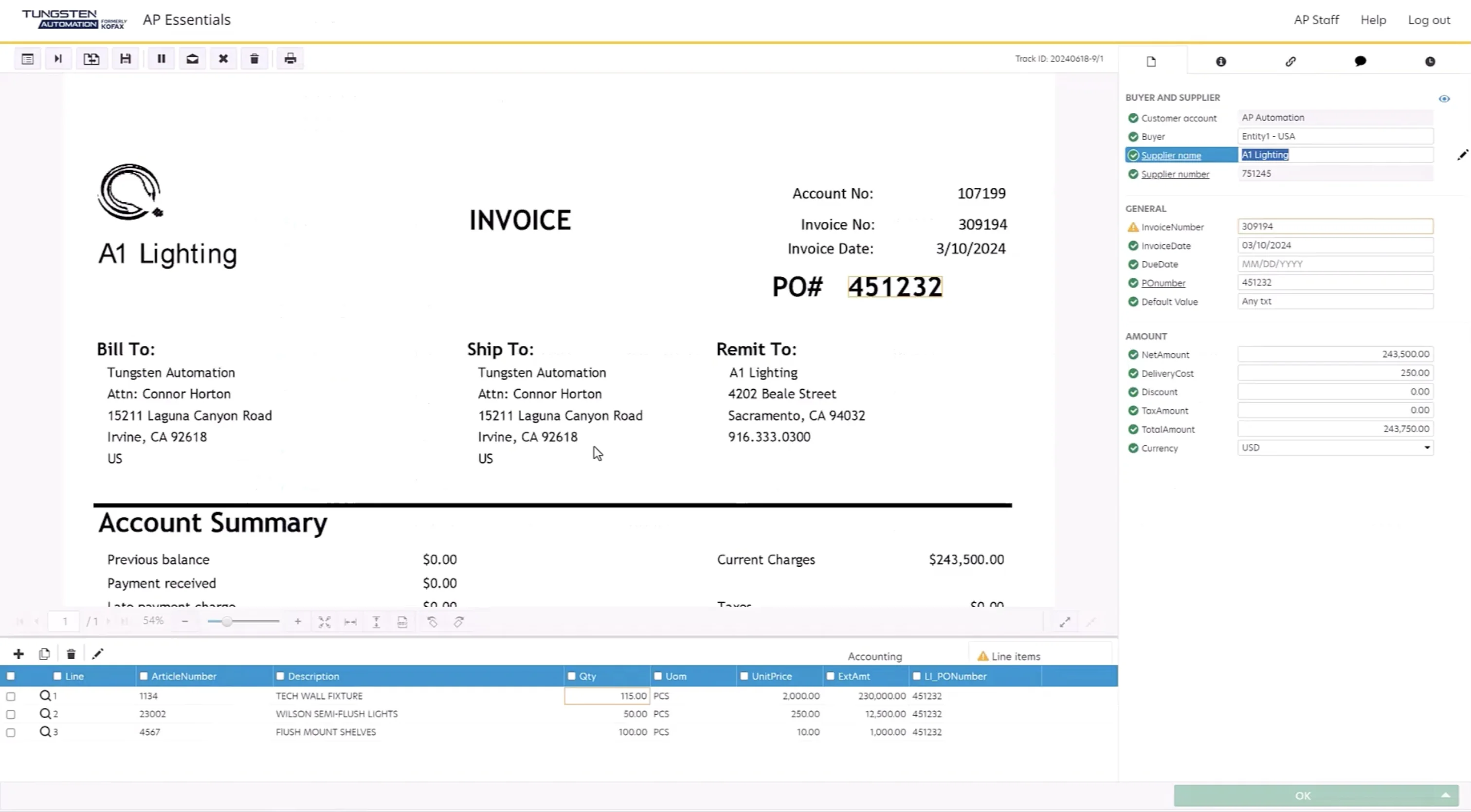Click the Supplier number link label
Image resolution: width=1471 pixels, height=812 pixels.
pyautogui.click(x=1175, y=174)
